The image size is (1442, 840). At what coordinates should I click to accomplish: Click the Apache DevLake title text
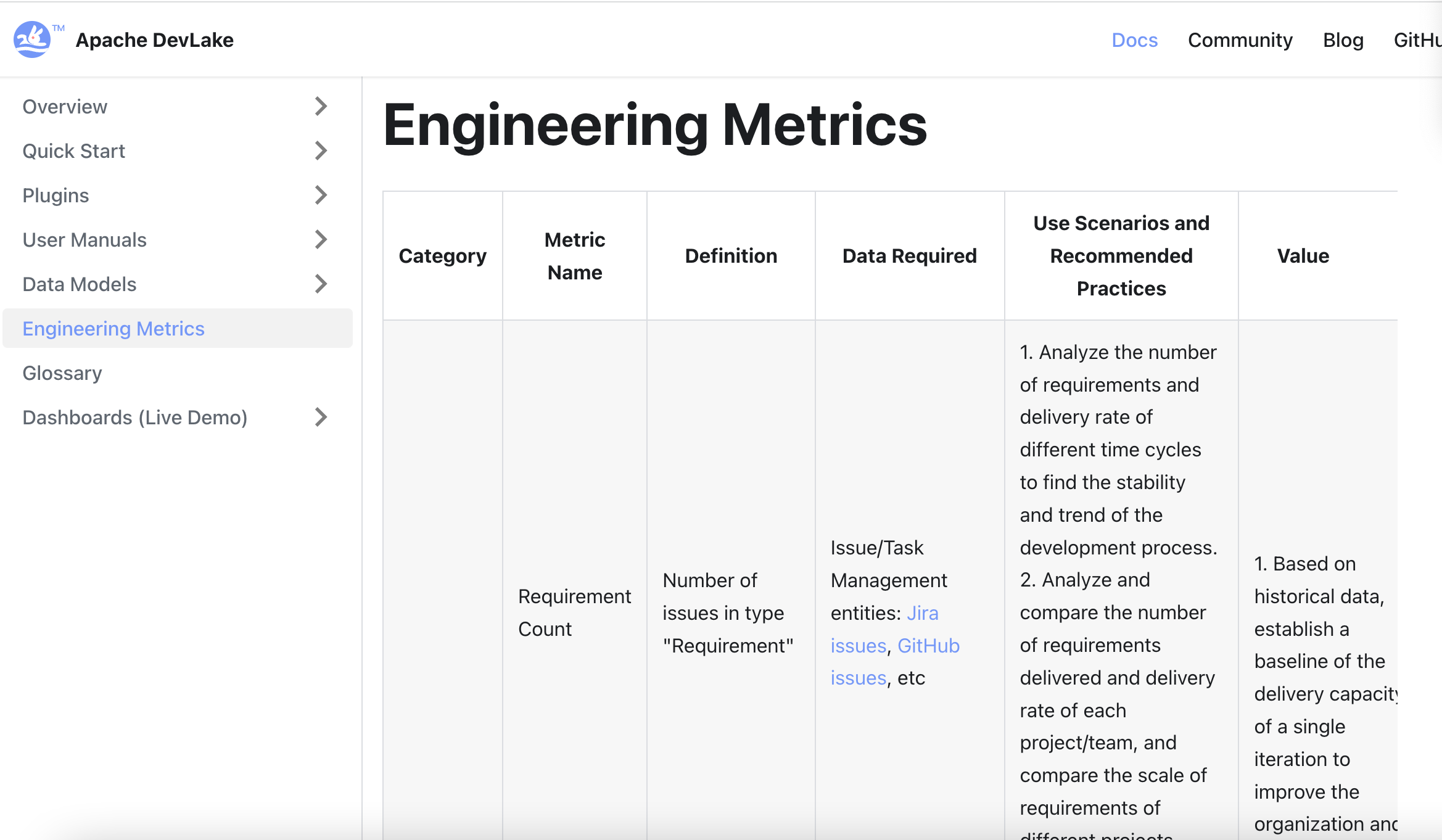click(x=154, y=39)
